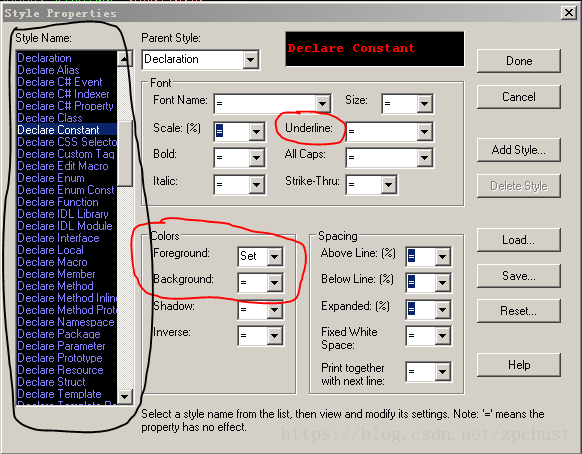Open Help for Style Properties
The image size is (582, 454).
(519, 365)
